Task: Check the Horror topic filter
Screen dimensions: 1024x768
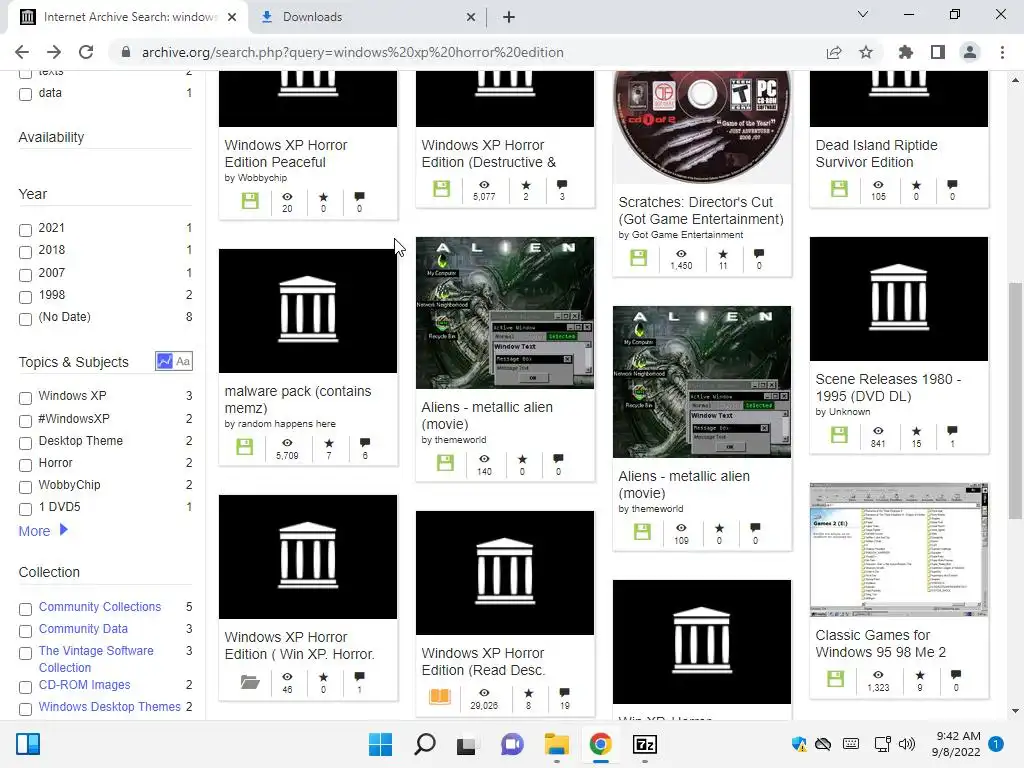Action: pos(25,465)
